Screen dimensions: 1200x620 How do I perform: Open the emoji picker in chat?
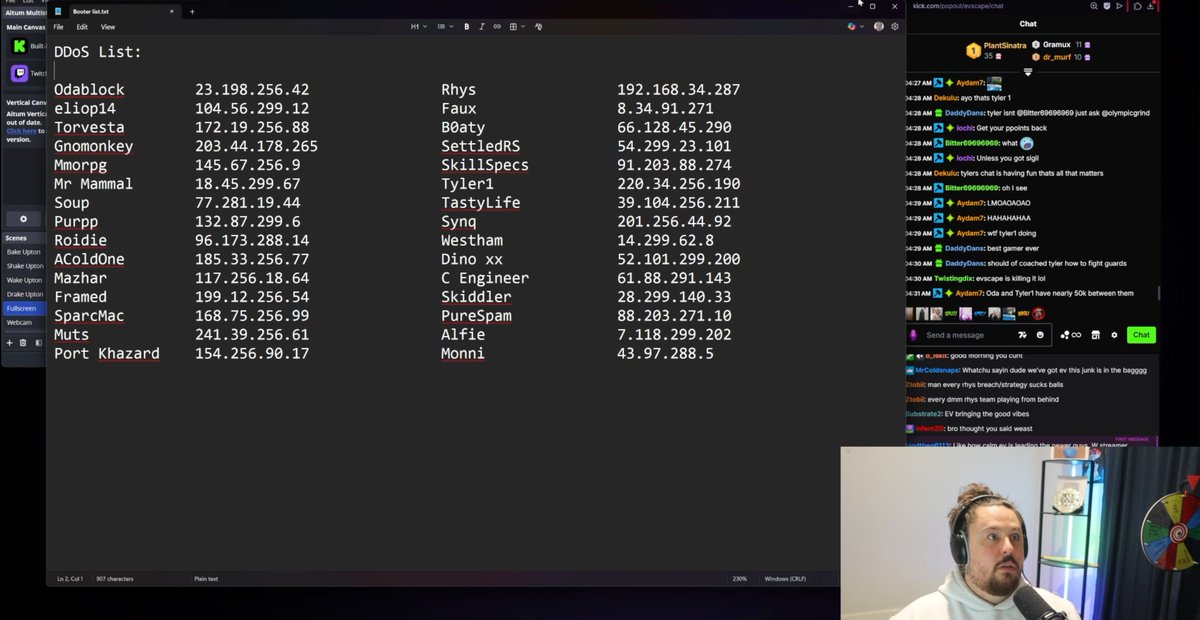click(1040, 335)
